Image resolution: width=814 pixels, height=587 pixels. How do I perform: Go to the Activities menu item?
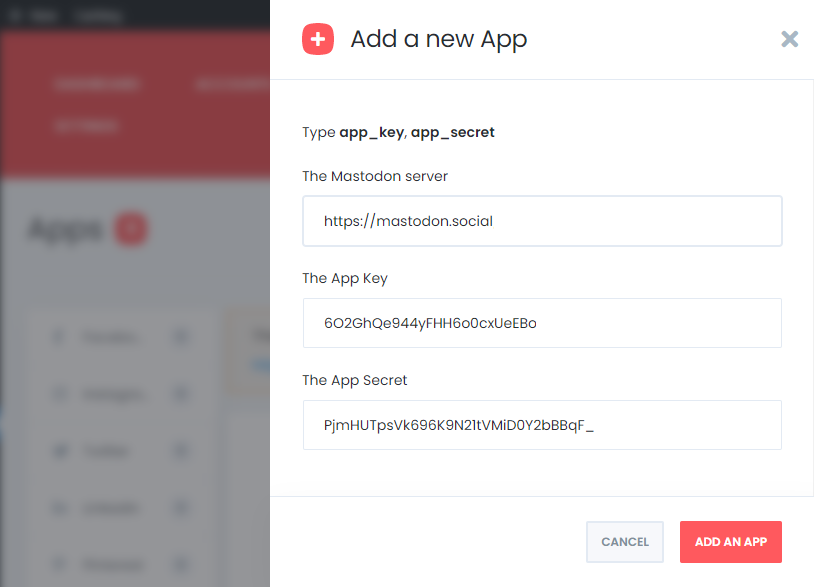(x=86, y=126)
